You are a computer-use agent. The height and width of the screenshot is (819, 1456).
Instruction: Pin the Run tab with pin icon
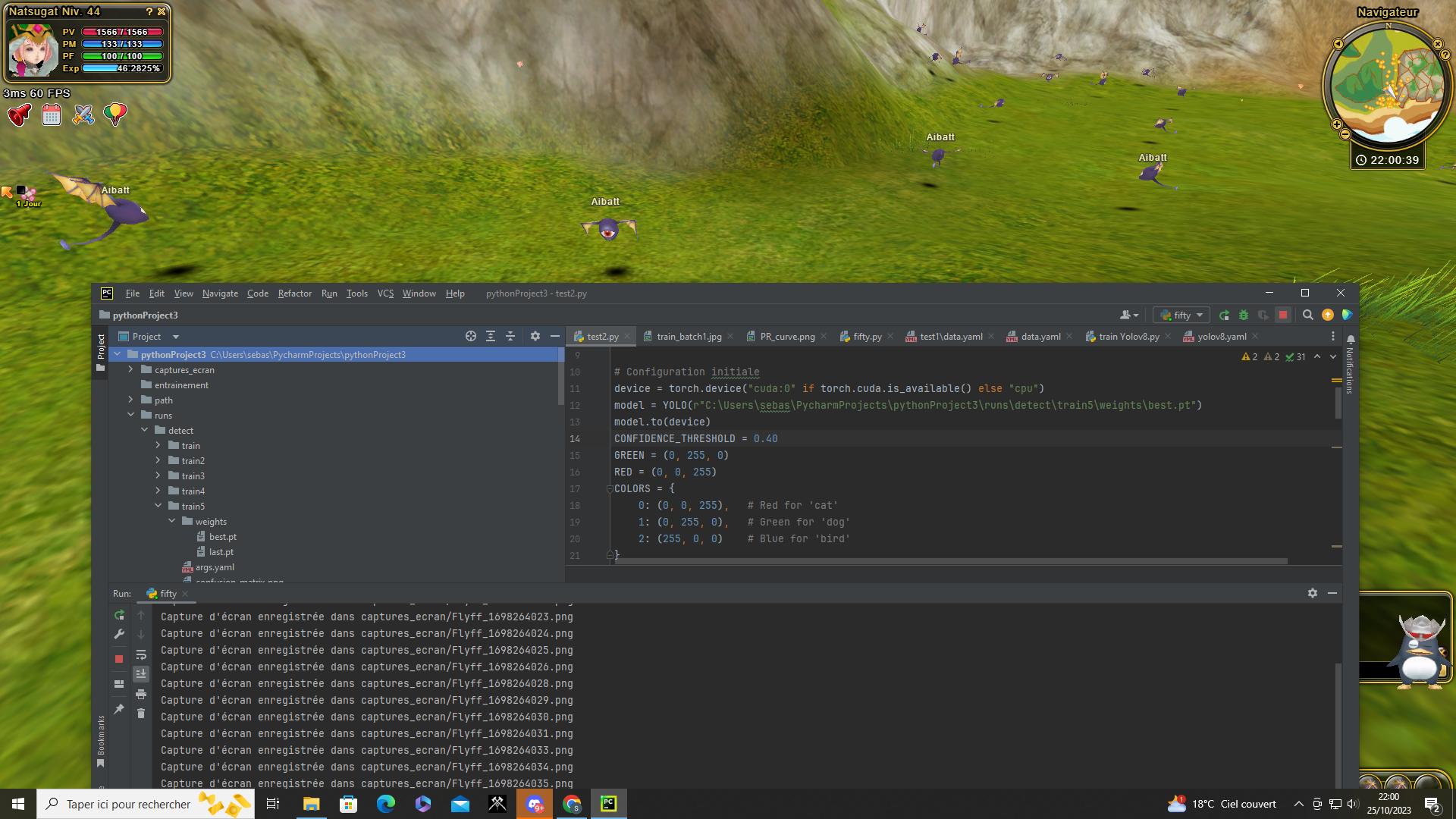click(119, 709)
